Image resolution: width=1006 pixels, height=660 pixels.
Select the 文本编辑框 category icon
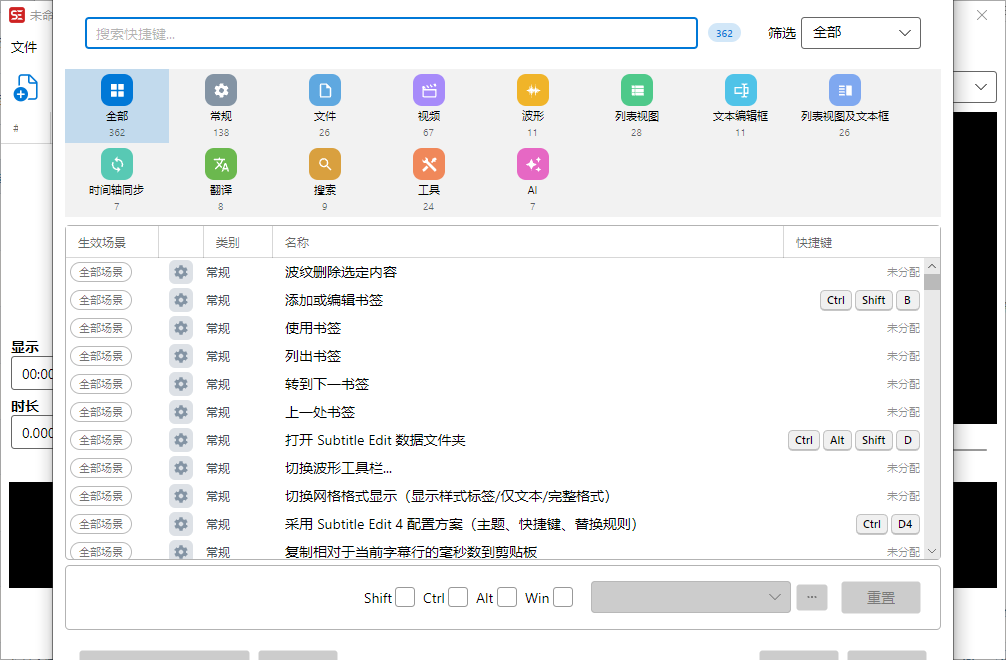[740, 90]
